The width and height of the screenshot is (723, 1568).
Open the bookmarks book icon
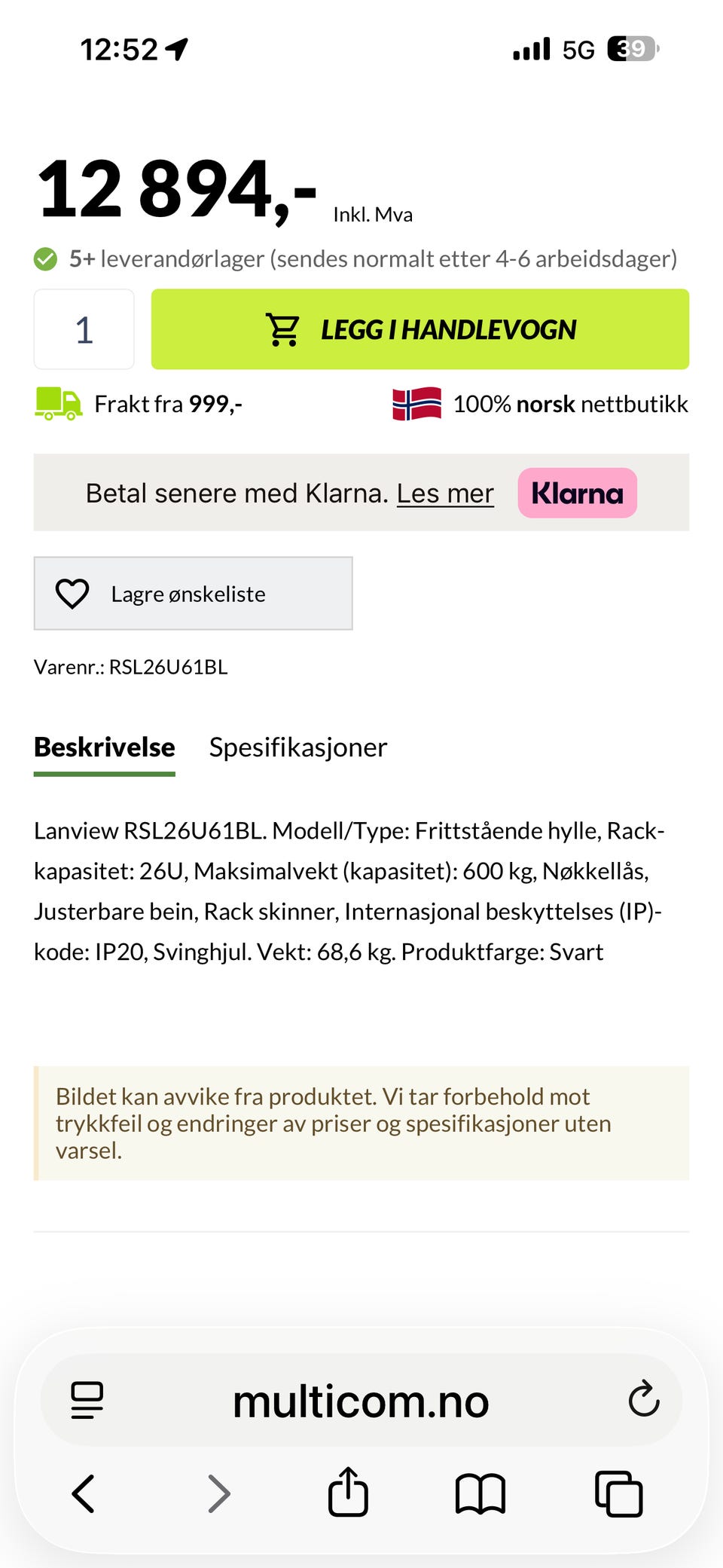pos(480,1493)
